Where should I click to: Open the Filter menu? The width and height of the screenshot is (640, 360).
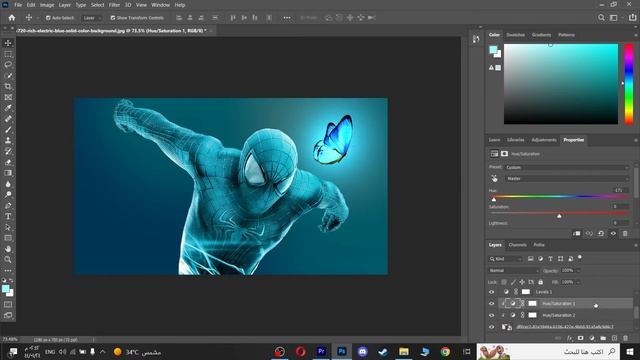(114, 5)
